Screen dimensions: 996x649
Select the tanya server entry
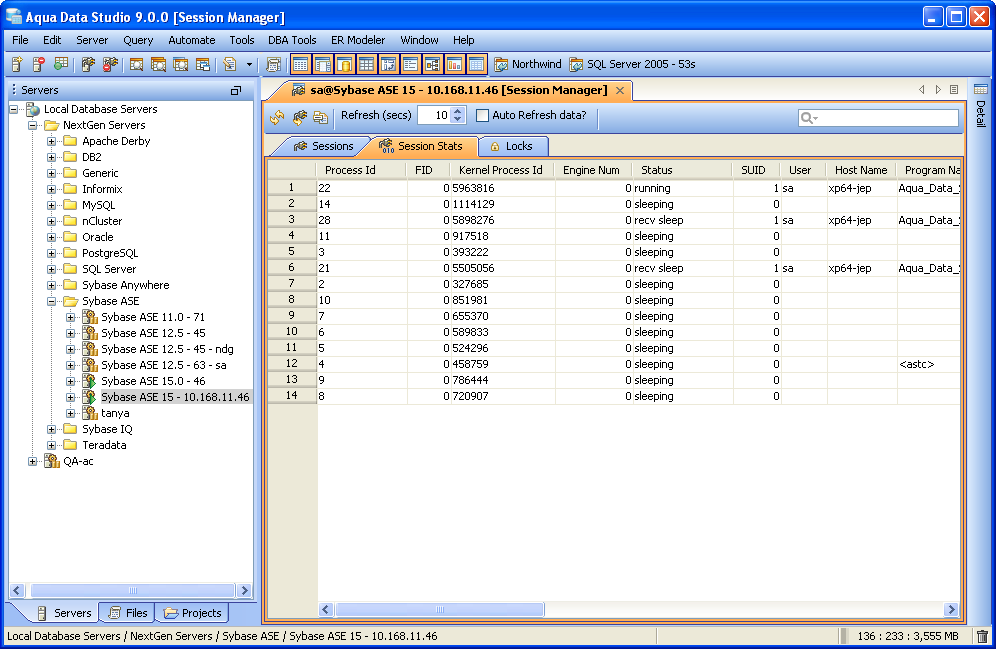[x=115, y=413]
